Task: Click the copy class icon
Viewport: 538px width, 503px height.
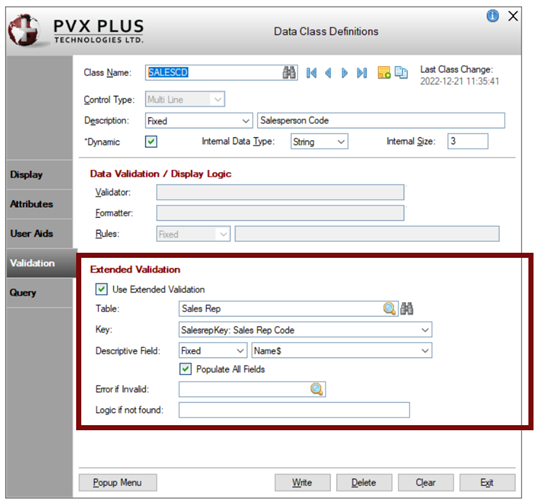Action: [401, 73]
